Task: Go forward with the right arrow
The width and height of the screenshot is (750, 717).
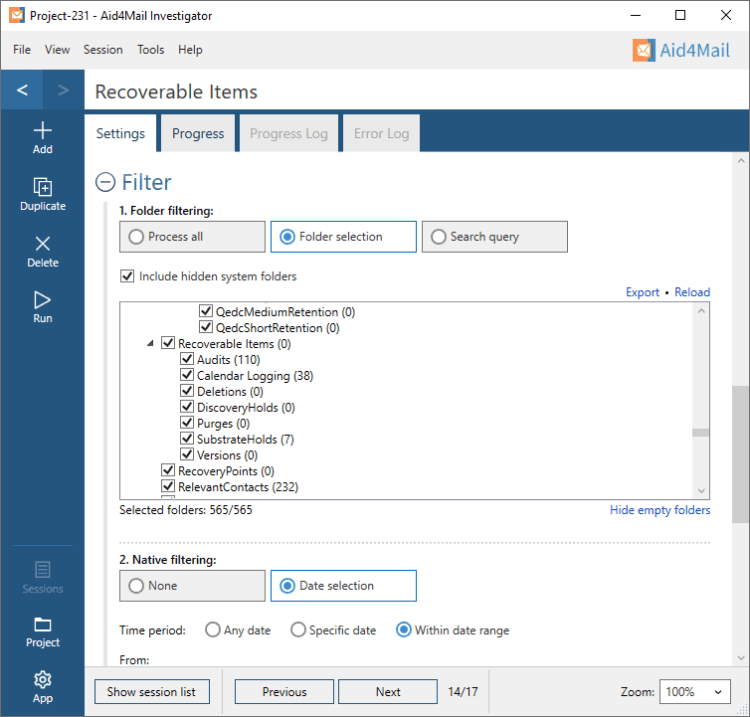Action: click(x=63, y=89)
